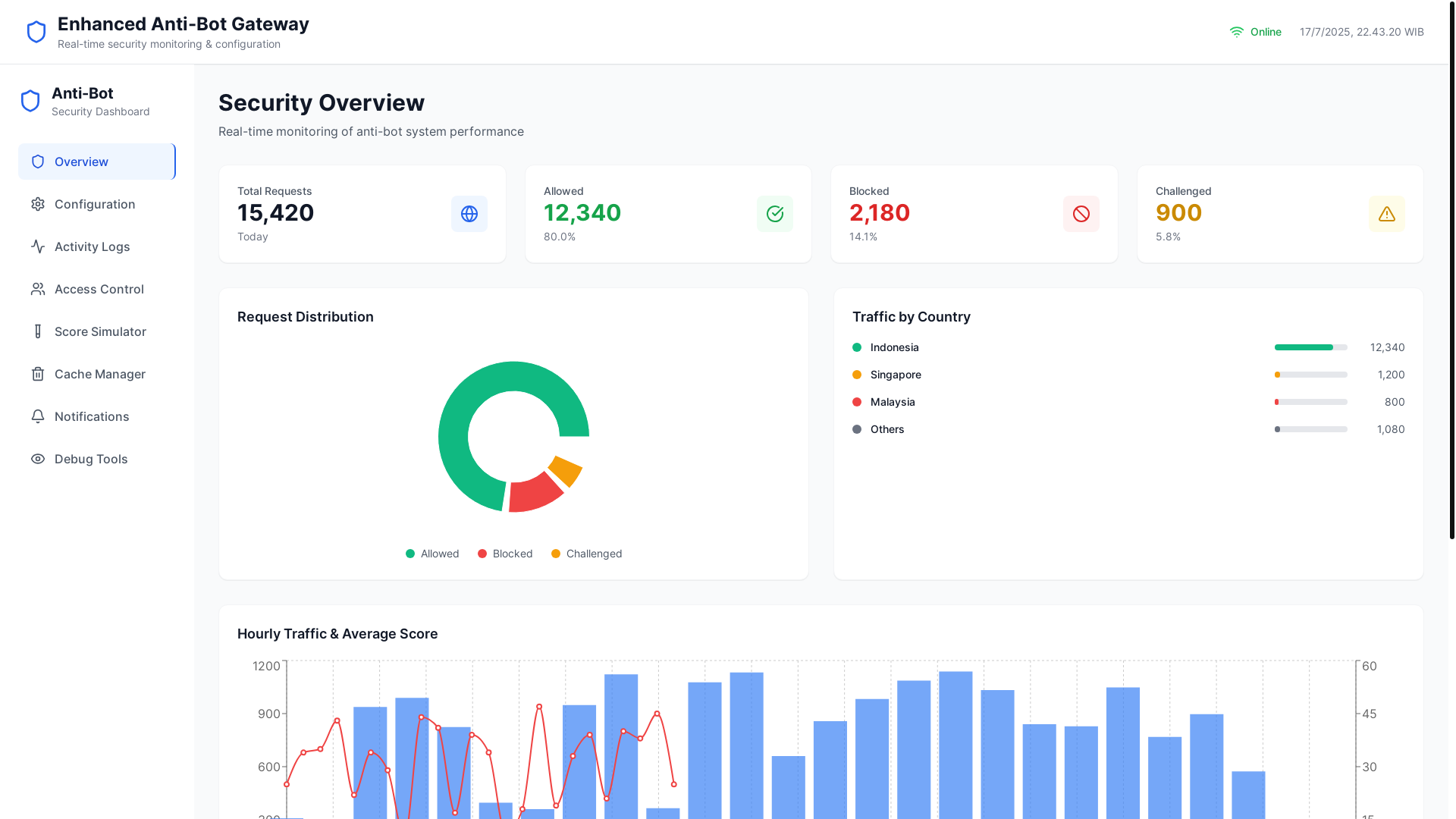The width and height of the screenshot is (1456, 819).
Task: Open Access Control section
Action: click(97, 289)
